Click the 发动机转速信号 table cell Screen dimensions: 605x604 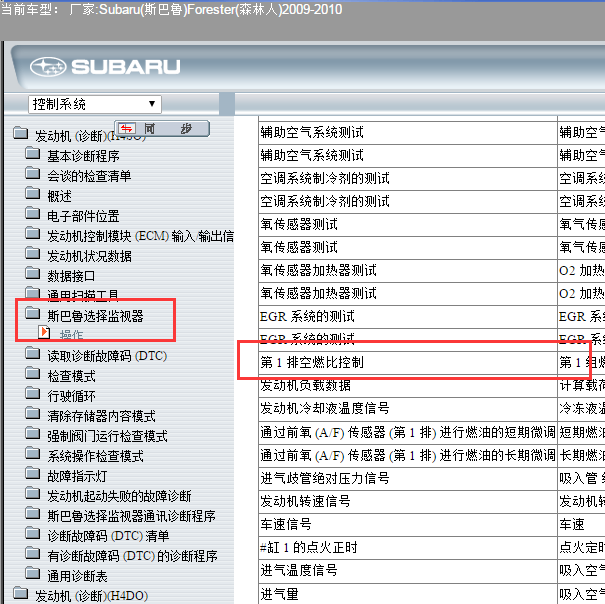tap(408, 502)
